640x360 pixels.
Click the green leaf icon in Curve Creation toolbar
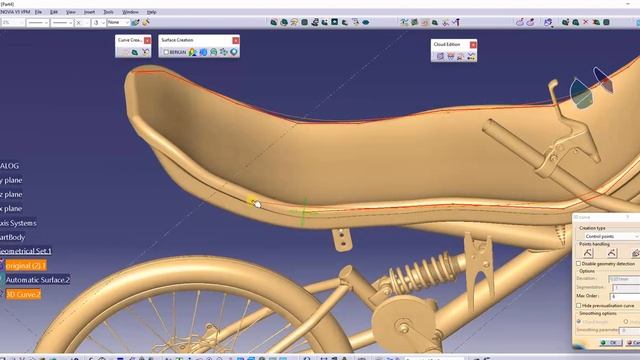[134, 52]
